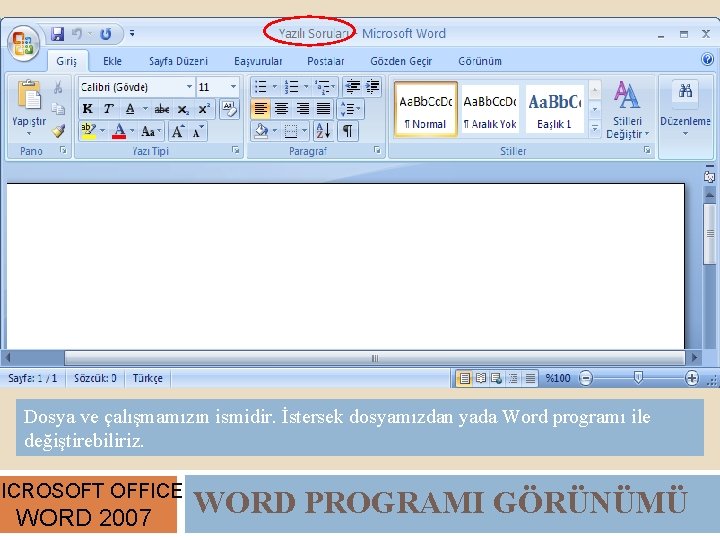Align text right
The image size is (720, 540).
click(303, 109)
